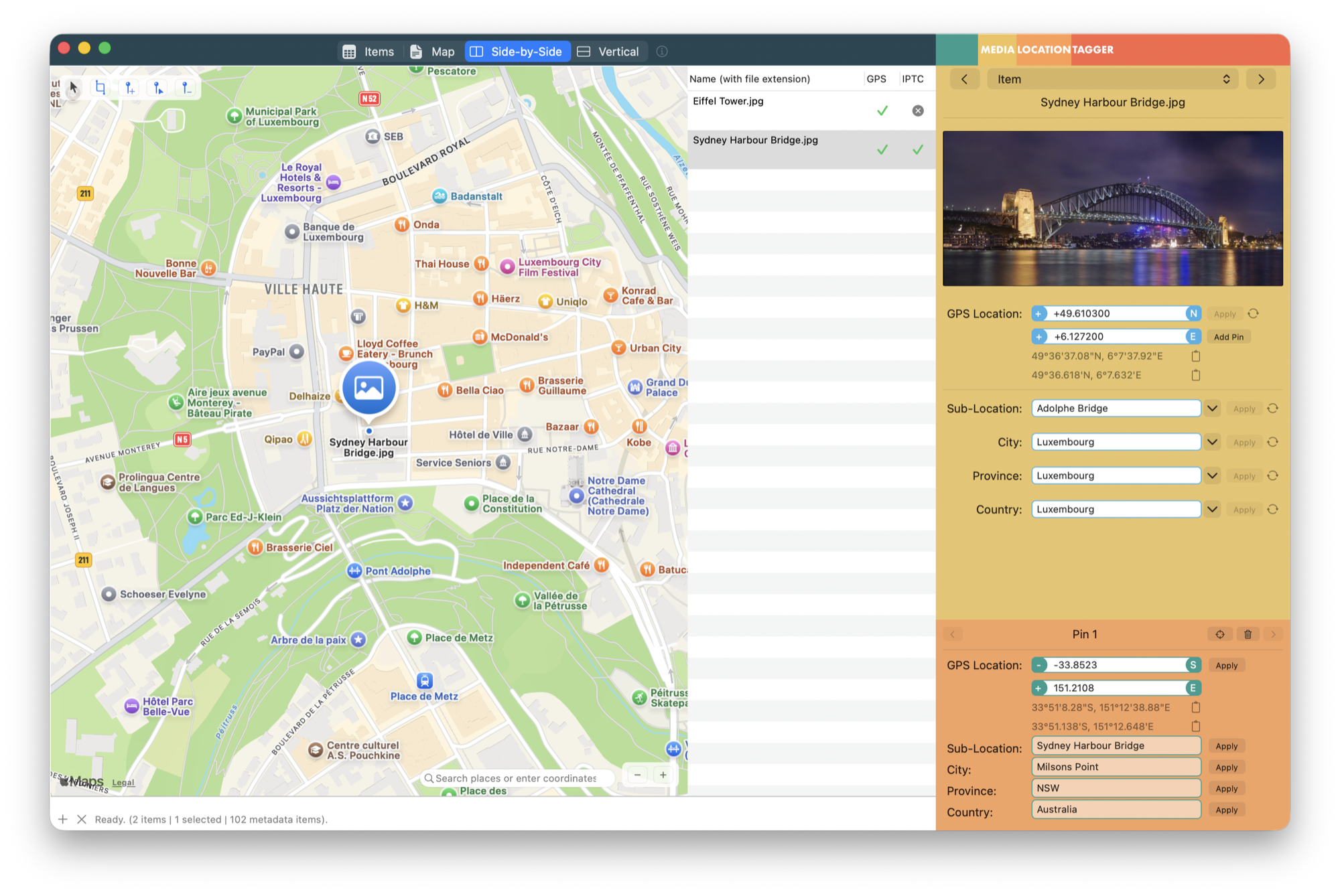Copy Pin 33°51'8.28"S coordinates to clipboard
Image resolution: width=1340 pixels, height=896 pixels.
[1196, 707]
